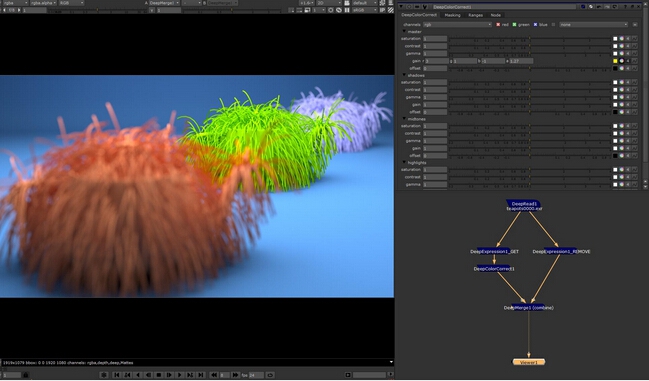Viewport: 649px width, 381px height.
Task: Play the viewer forward
Action: click(180, 375)
